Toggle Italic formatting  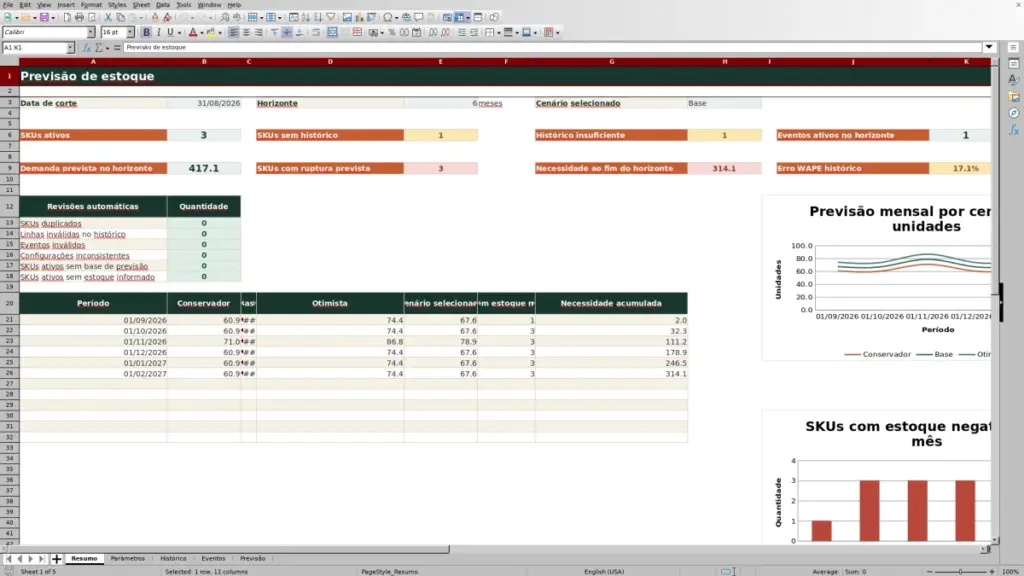(x=158, y=33)
